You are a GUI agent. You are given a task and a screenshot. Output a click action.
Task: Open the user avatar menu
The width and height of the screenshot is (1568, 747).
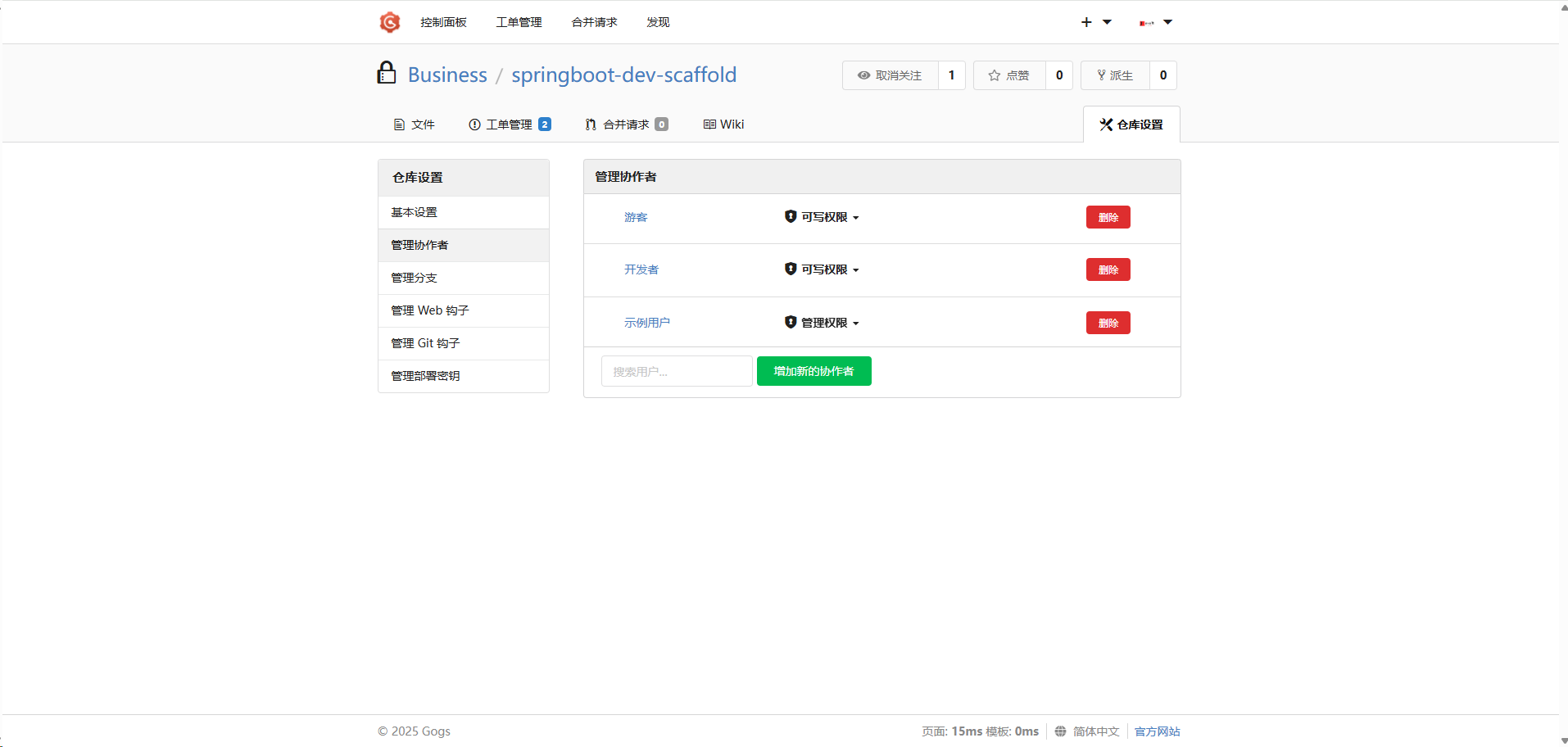pos(1155,22)
